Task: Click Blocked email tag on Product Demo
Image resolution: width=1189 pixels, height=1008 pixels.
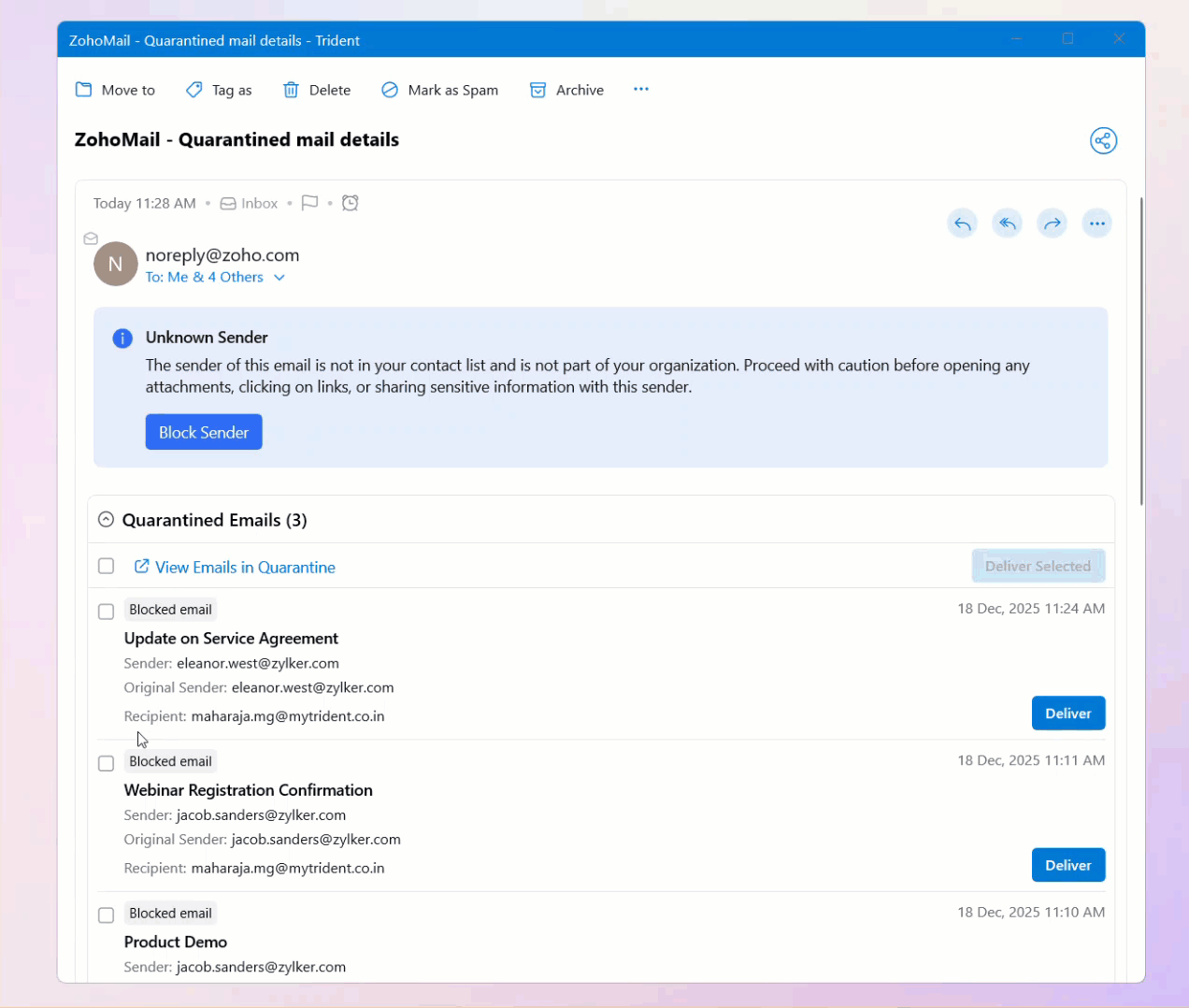Action: (x=170, y=914)
